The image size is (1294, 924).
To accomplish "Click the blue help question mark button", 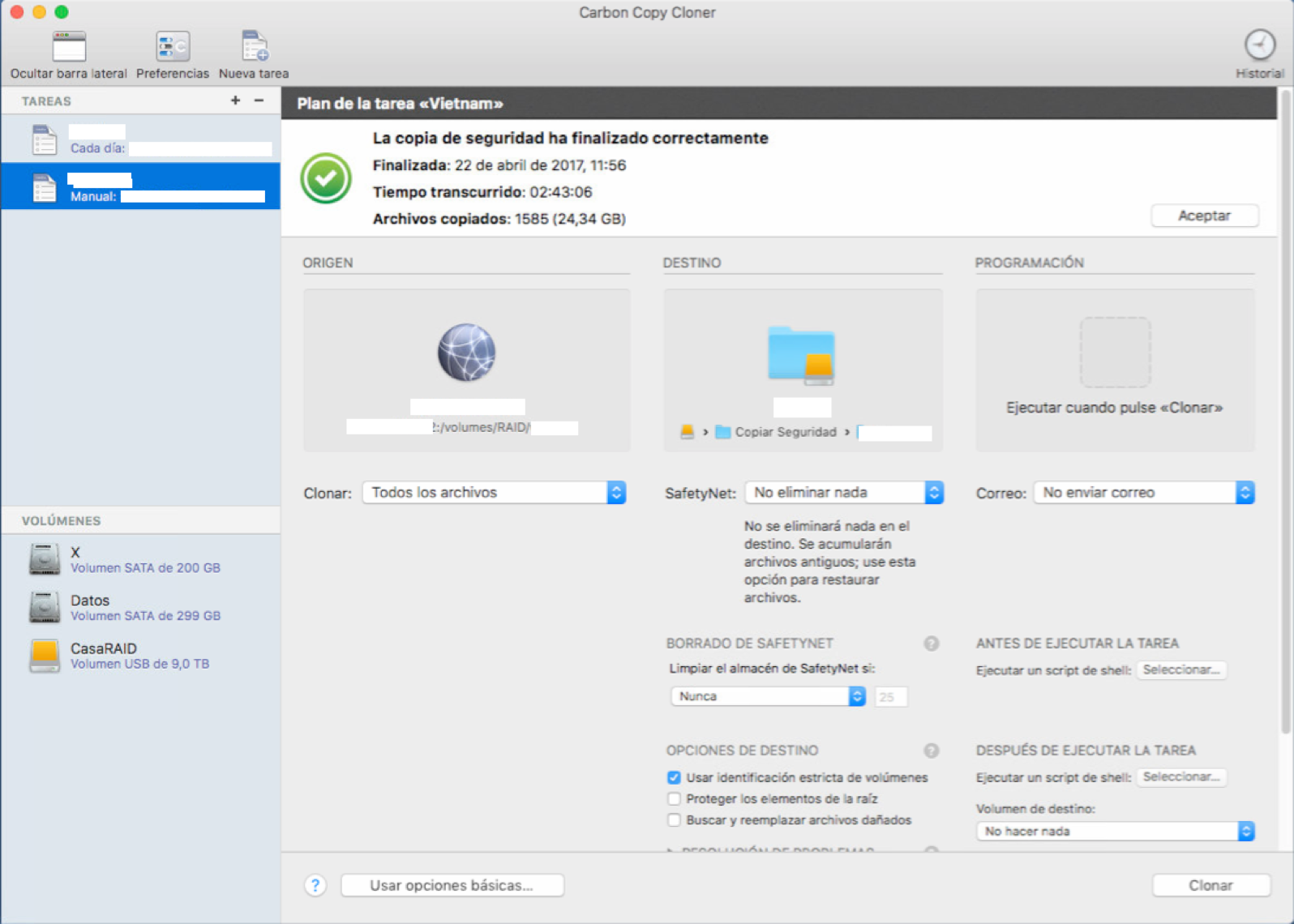I will coord(315,885).
